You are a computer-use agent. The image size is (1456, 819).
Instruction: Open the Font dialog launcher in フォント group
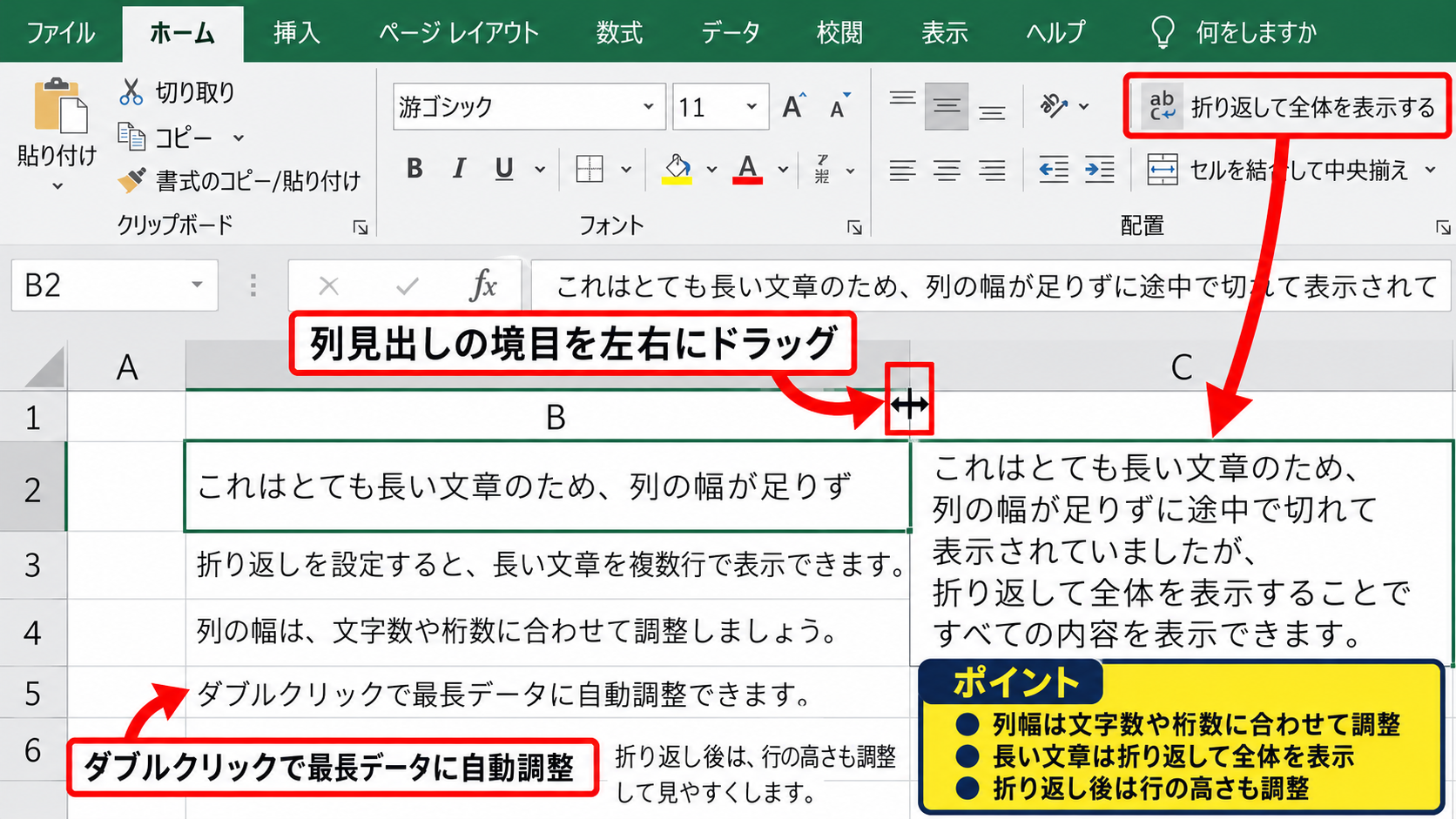click(854, 227)
